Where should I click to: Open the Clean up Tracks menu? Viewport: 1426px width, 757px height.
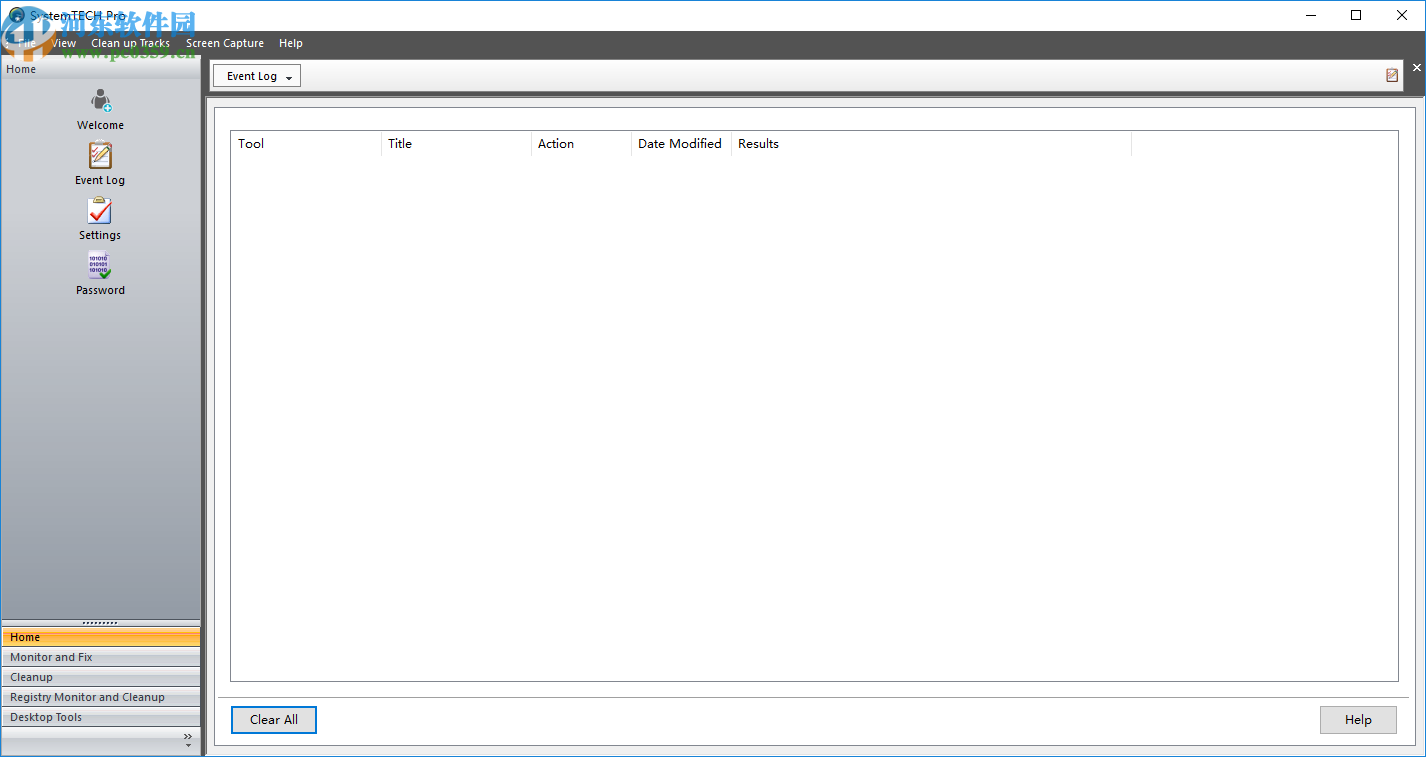point(130,43)
